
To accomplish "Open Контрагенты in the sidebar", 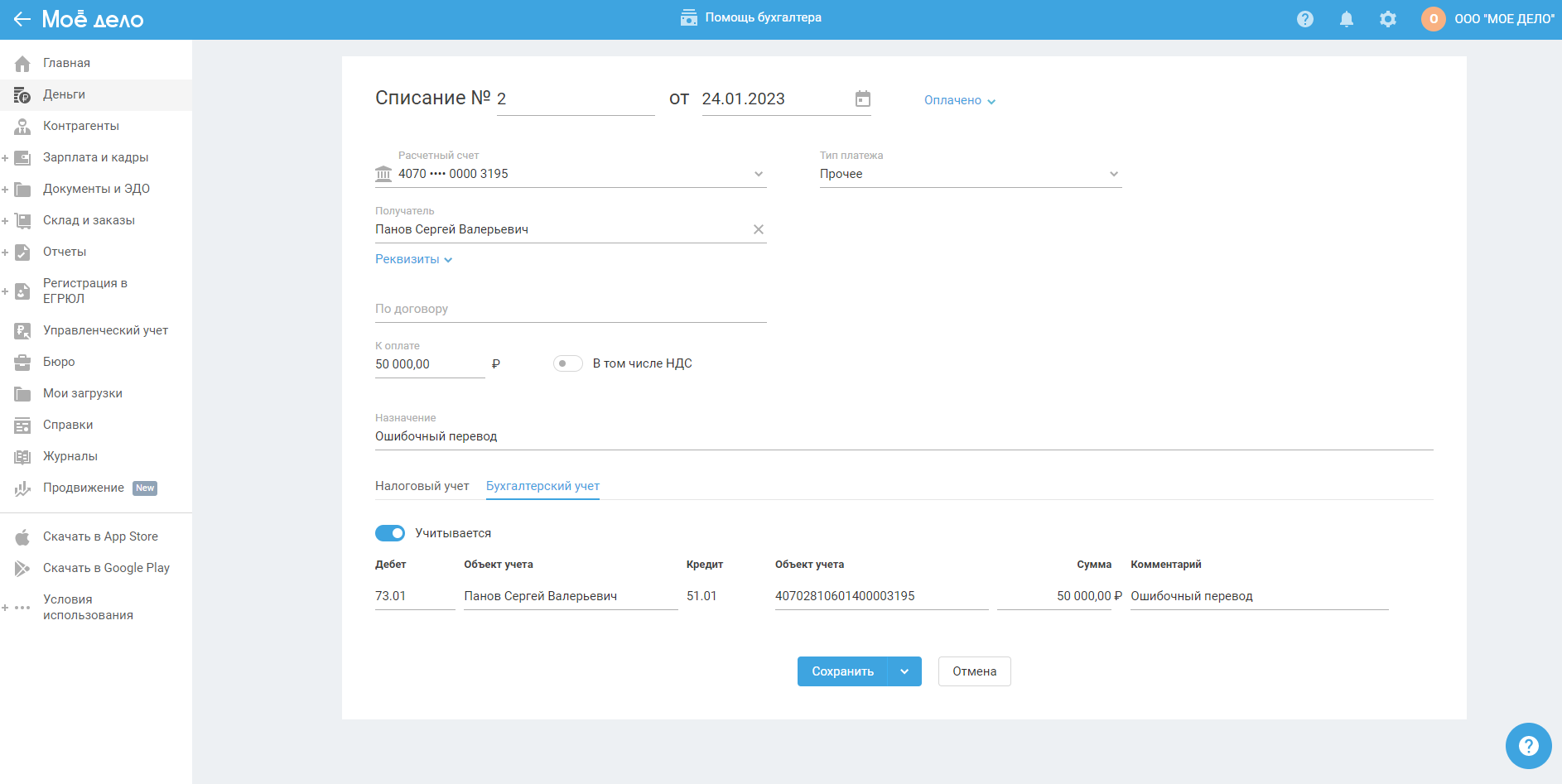I will click(80, 126).
